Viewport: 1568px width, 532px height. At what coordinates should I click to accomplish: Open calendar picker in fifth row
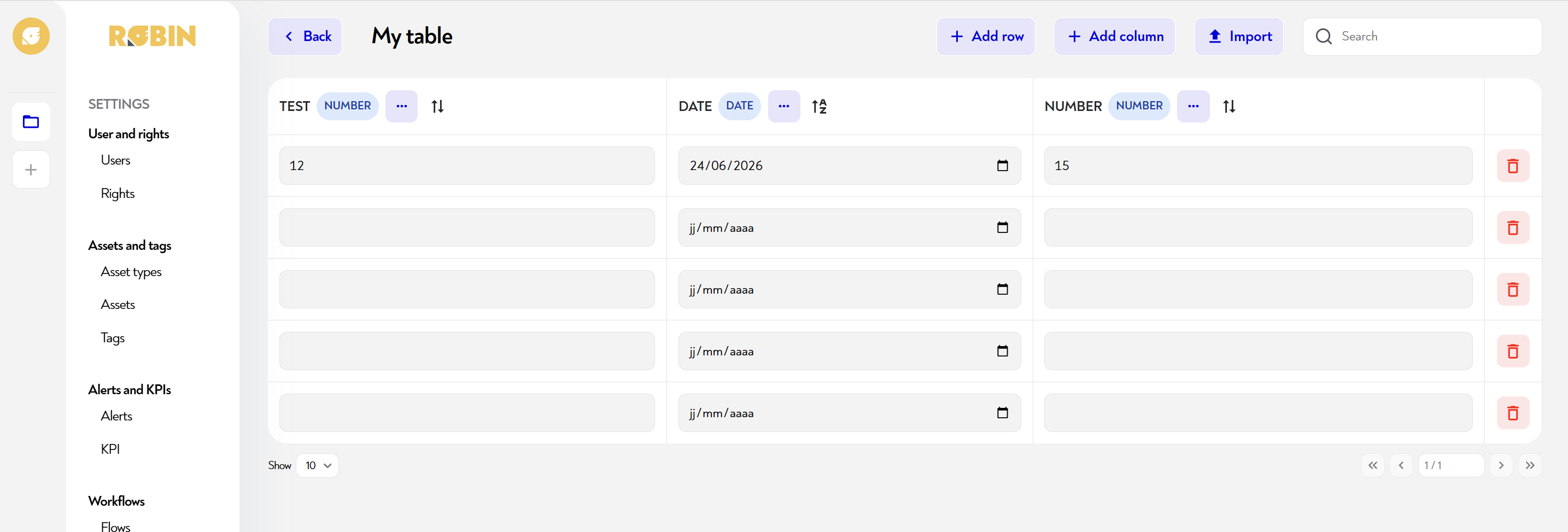tap(1002, 413)
